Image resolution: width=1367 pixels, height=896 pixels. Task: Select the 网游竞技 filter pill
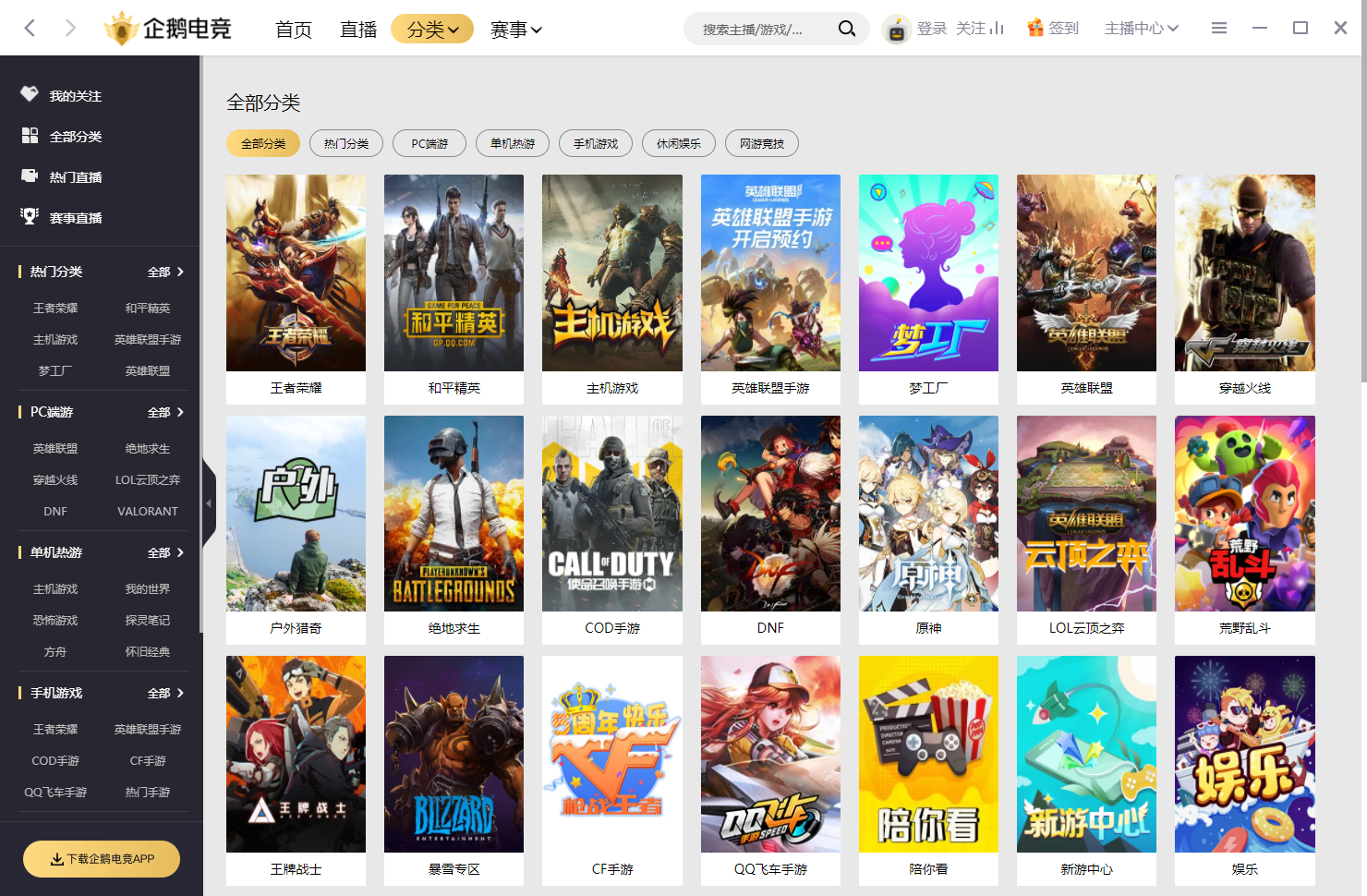(762, 143)
